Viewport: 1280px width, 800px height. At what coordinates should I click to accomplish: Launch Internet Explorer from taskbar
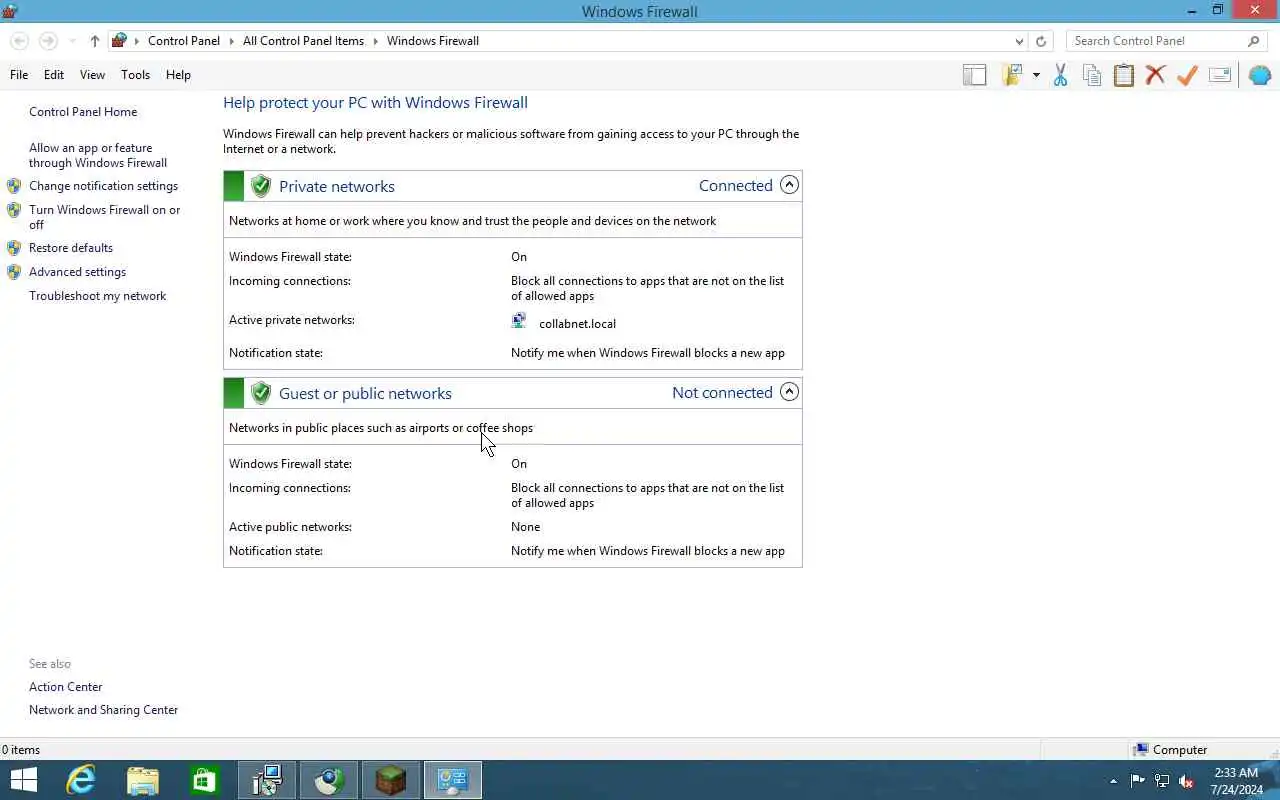point(81,780)
